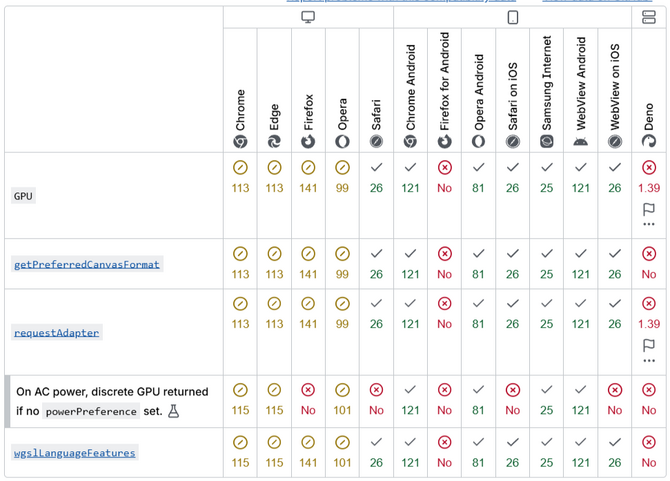Click the desktop platform icon in header
This screenshot has width=670, height=481.
308,17
